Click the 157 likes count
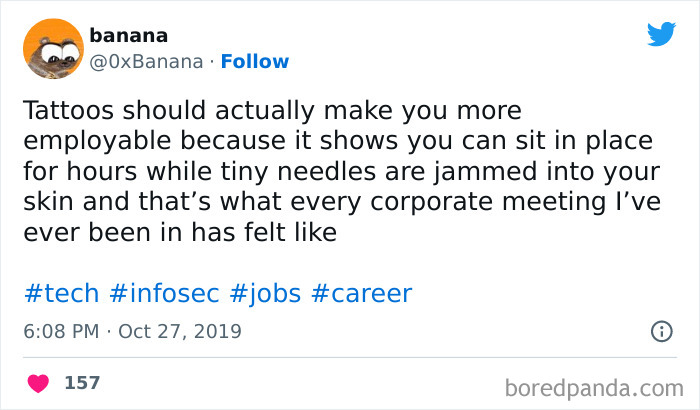700x410 pixels. pyautogui.click(x=81, y=383)
